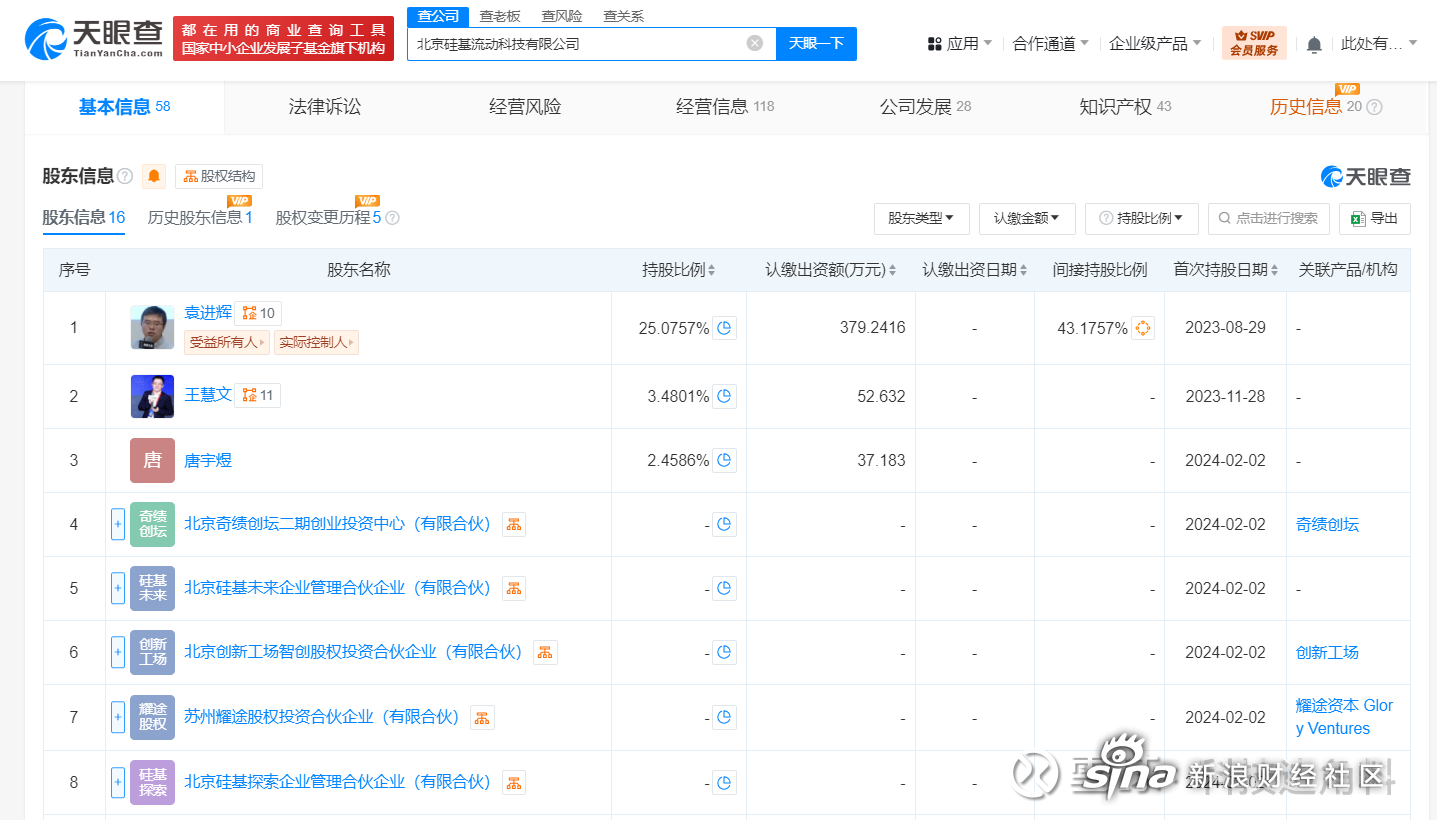The image size is (1437, 820).
Task: Click the help icon beside 历史信息 tab
Action: point(1374,107)
